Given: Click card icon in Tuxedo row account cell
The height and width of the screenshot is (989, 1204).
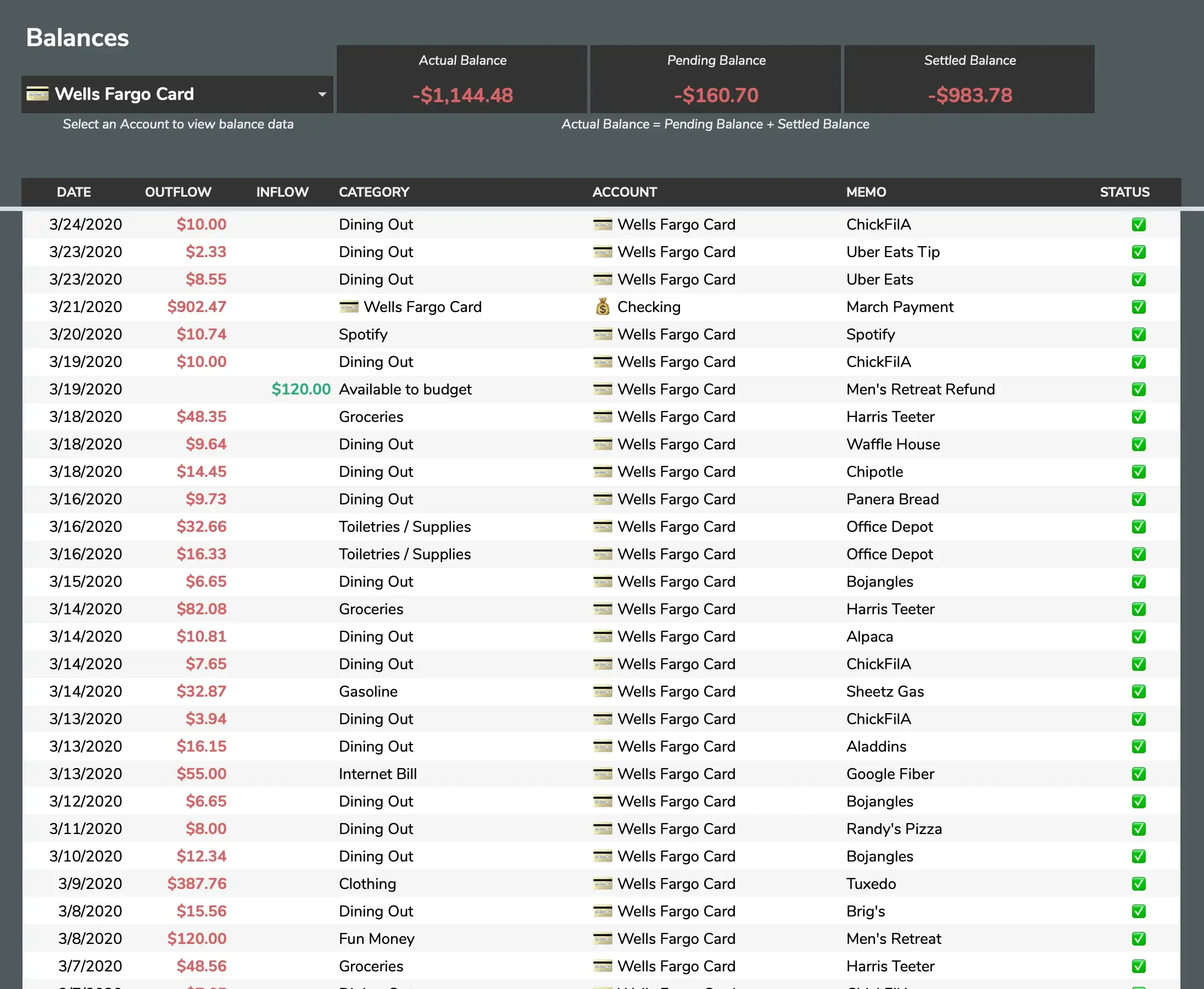Looking at the screenshot, I should [x=603, y=884].
